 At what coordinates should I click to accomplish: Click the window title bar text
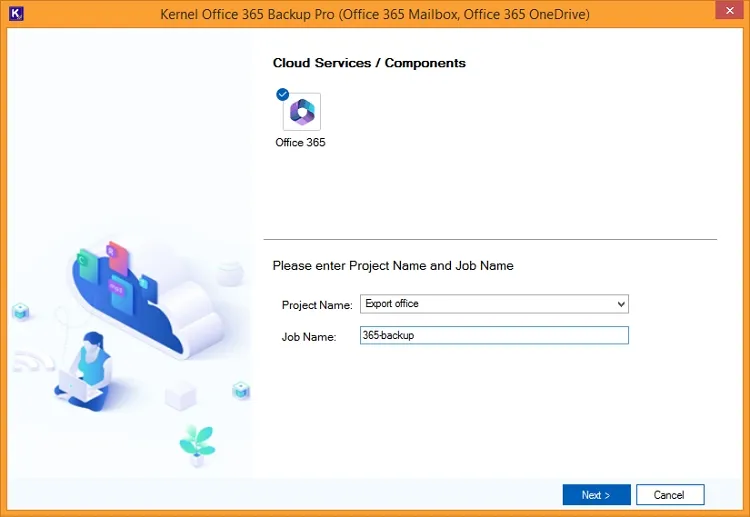[x=375, y=14]
